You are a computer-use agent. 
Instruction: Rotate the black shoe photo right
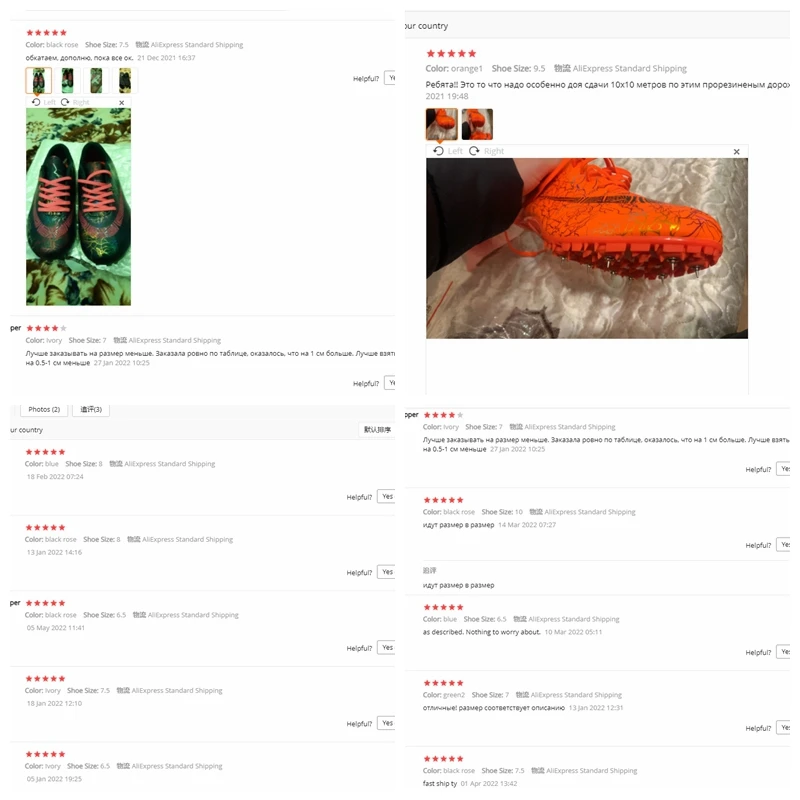75,102
